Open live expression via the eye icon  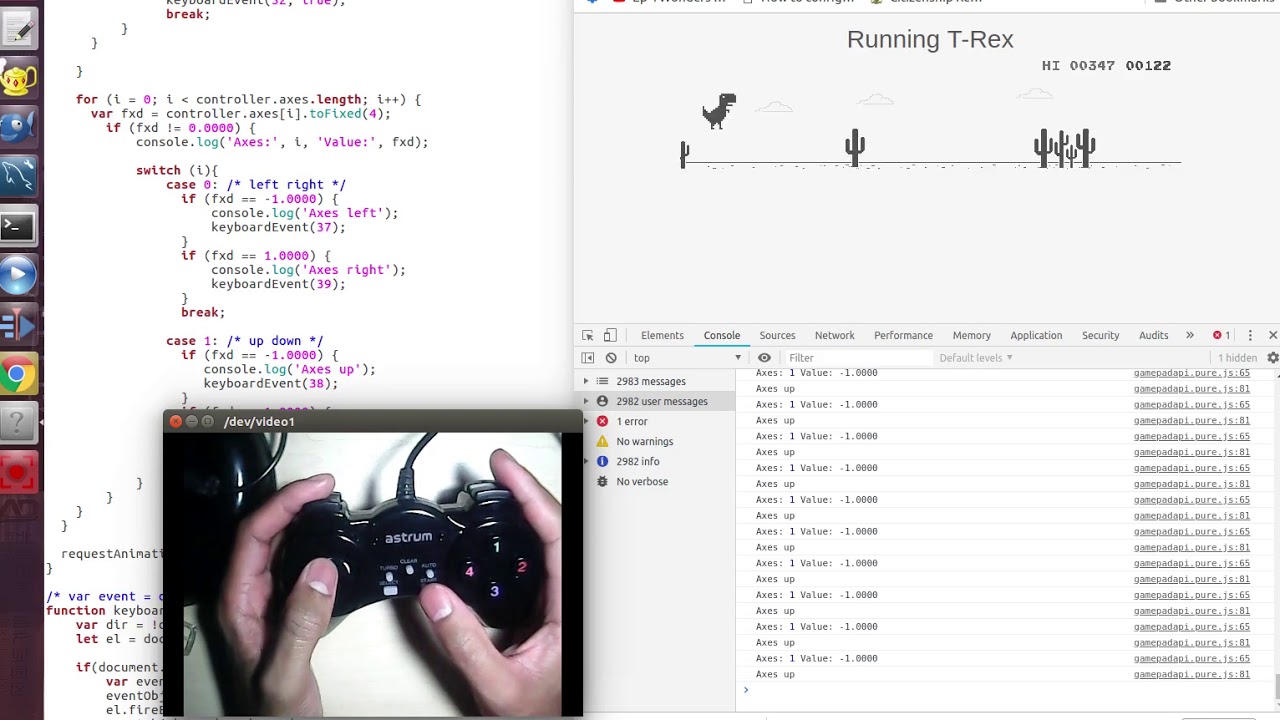(x=764, y=358)
